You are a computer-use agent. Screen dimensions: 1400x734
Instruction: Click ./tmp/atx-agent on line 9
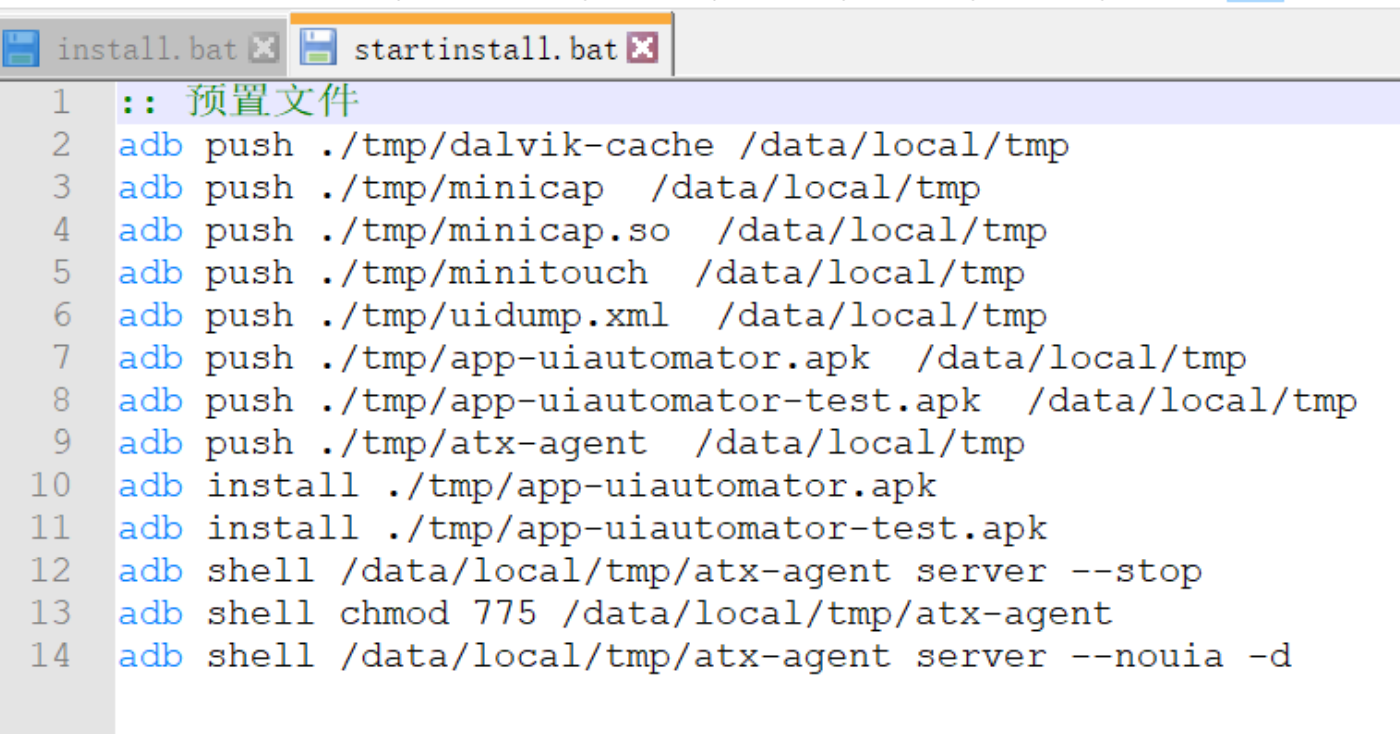coord(484,443)
